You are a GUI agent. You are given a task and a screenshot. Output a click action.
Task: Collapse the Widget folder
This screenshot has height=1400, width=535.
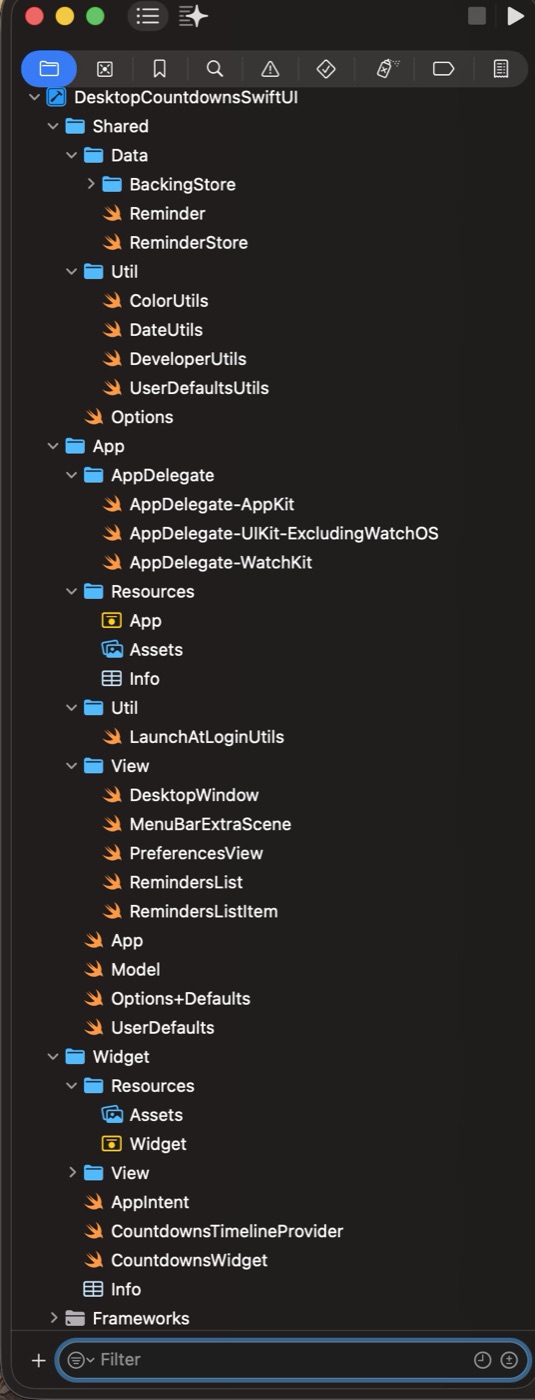pyautogui.click(x=53, y=1056)
